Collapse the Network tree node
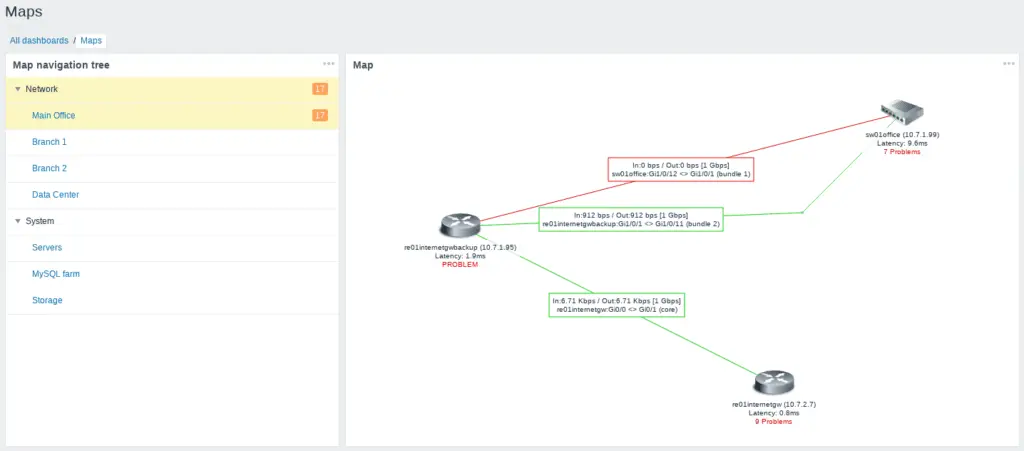Viewport: 1024px width, 451px height. (18, 89)
